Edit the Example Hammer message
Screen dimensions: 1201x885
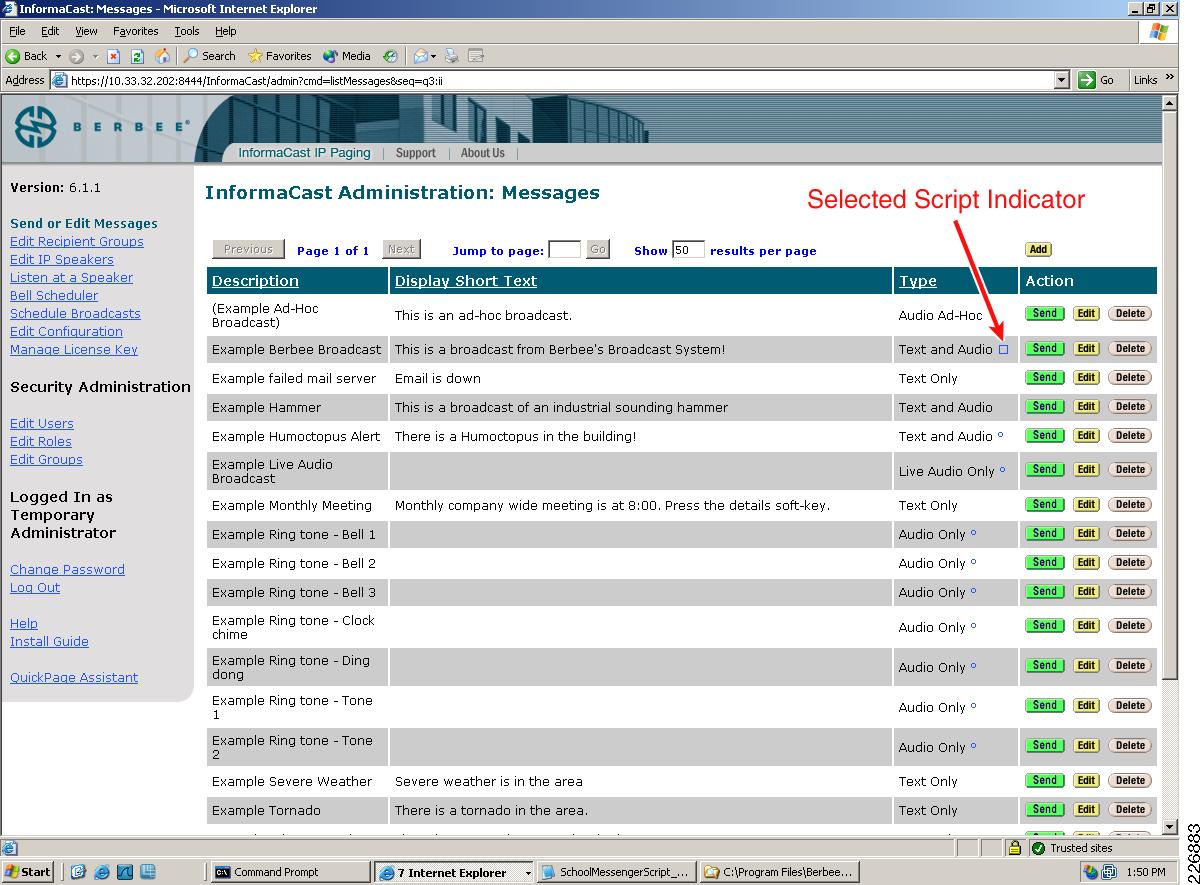[x=1086, y=406]
